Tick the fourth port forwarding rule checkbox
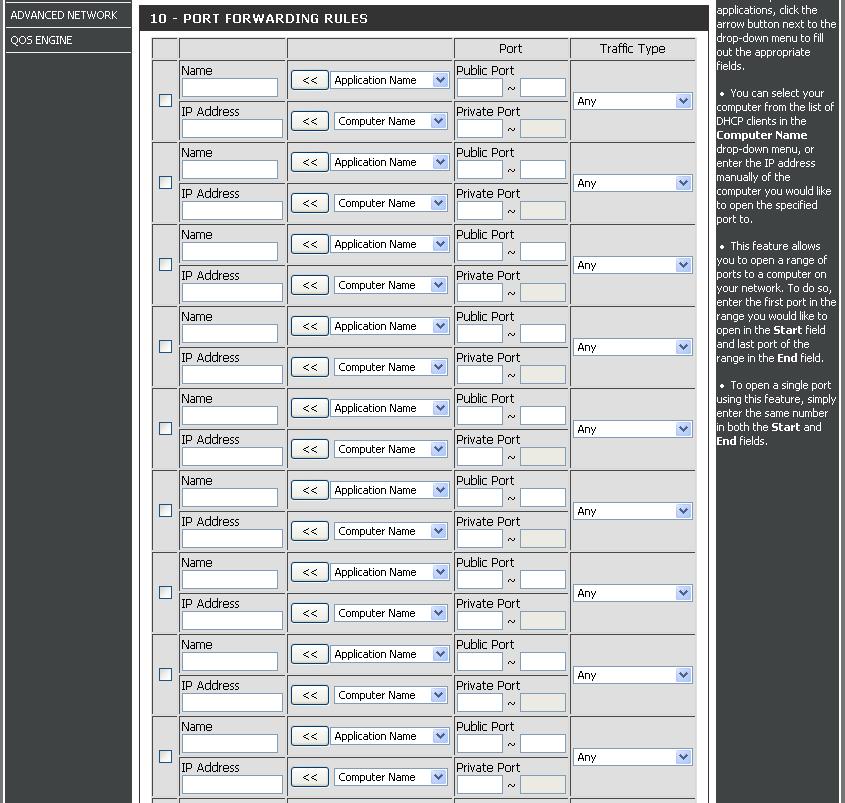The image size is (845, 803). 165,346
